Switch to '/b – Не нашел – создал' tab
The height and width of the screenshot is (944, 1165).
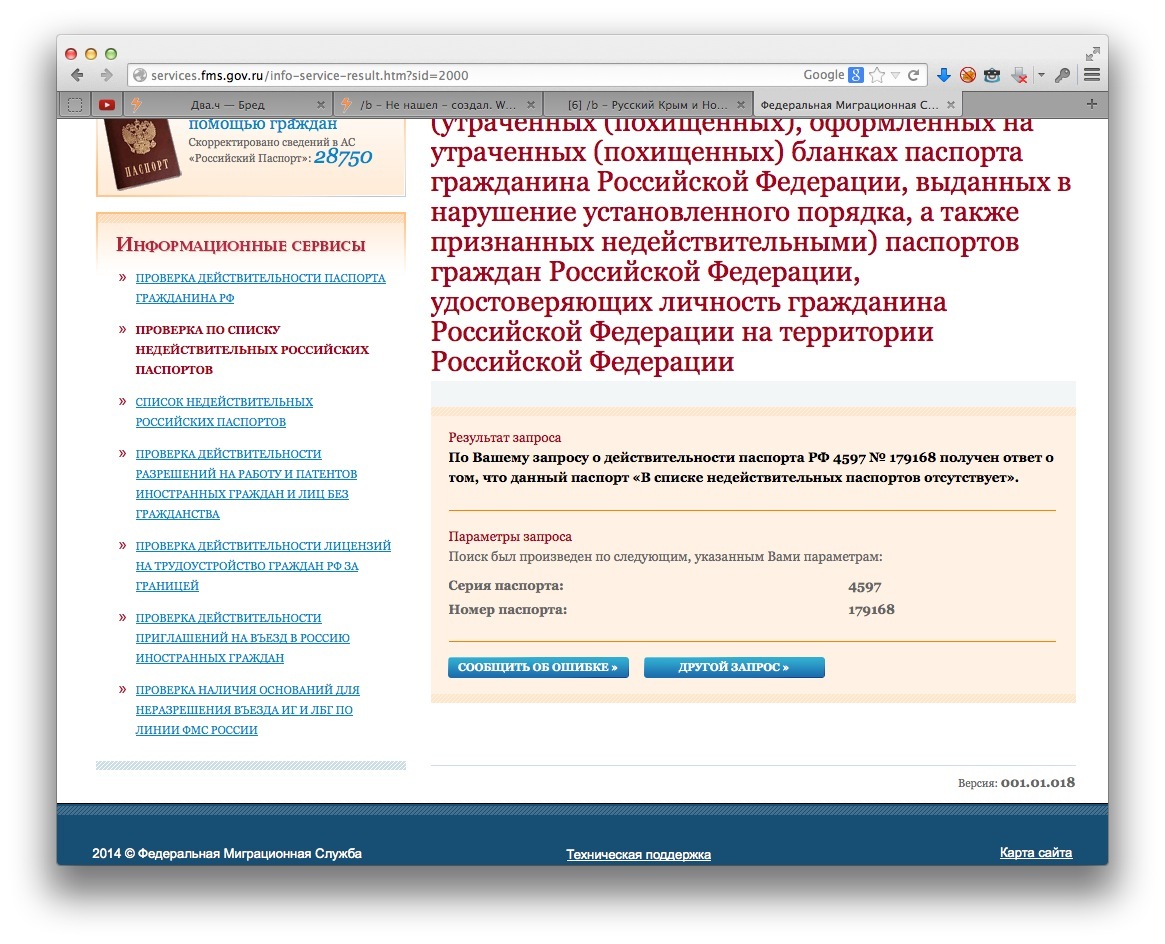pos(438,105)
